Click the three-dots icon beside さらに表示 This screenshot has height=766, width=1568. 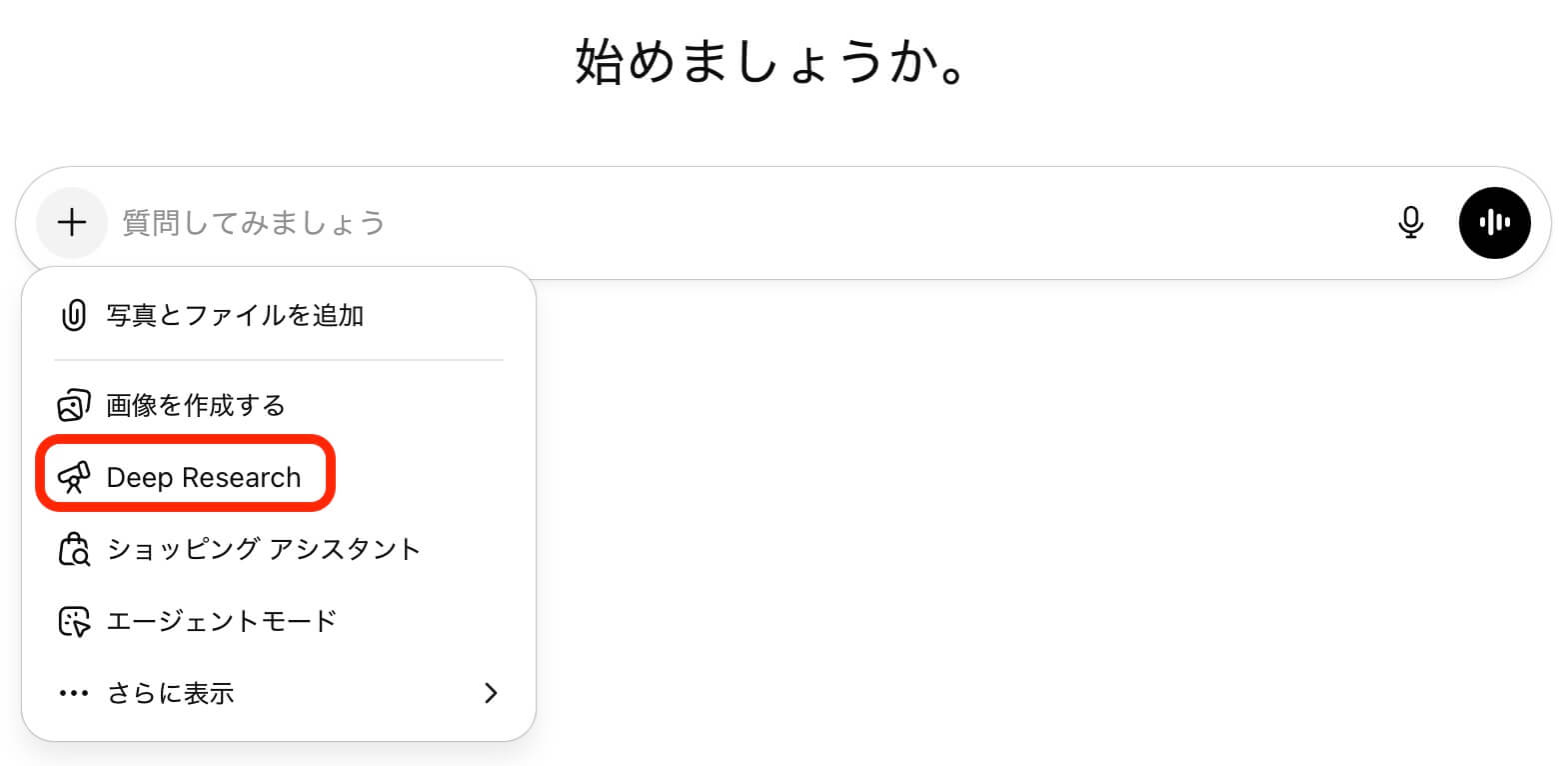pyautogui.click(x=74, y=693)
